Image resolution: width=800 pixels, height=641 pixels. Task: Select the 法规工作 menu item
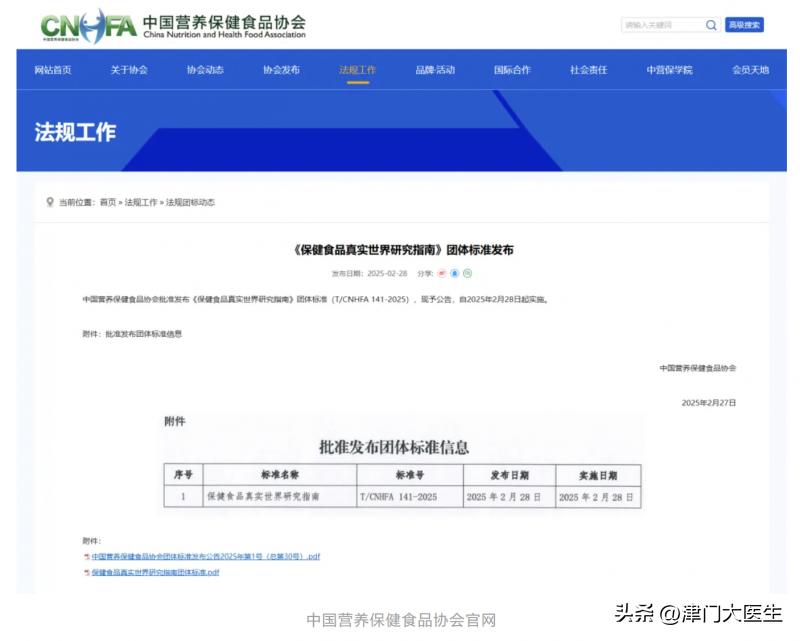click(358, 70)
